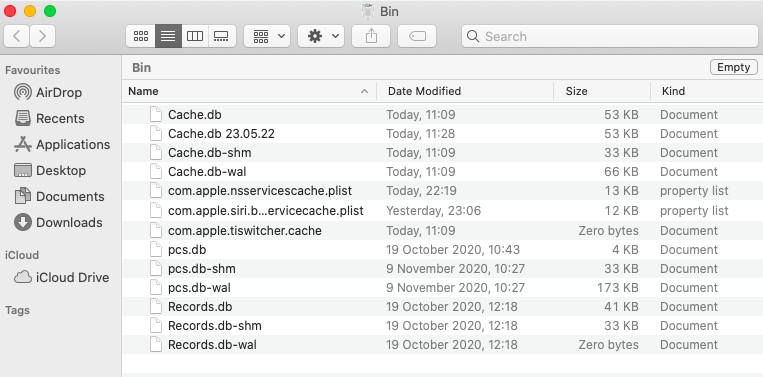Click the Empty button
Viewport: 763px width, 377px height.
pos(734,67)
